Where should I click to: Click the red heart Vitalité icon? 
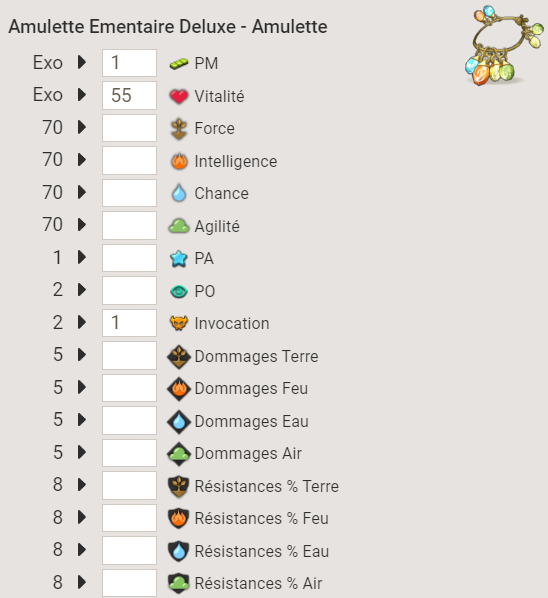[178, 96]
